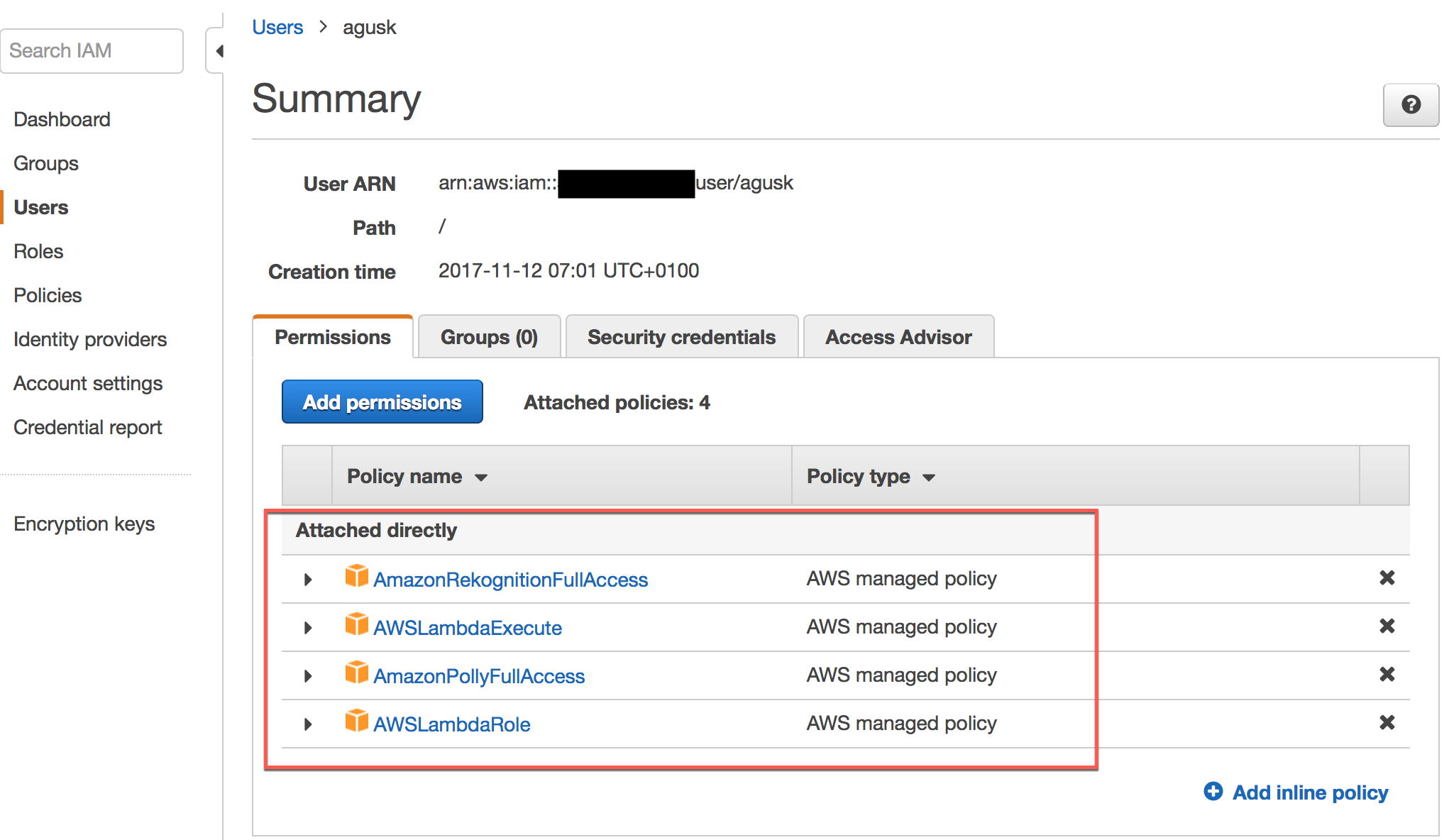Viewport: 1449px width, 840px height.
Task: Open the AmazonRekognitionFullAccess policy link
Action: (510, 580)
